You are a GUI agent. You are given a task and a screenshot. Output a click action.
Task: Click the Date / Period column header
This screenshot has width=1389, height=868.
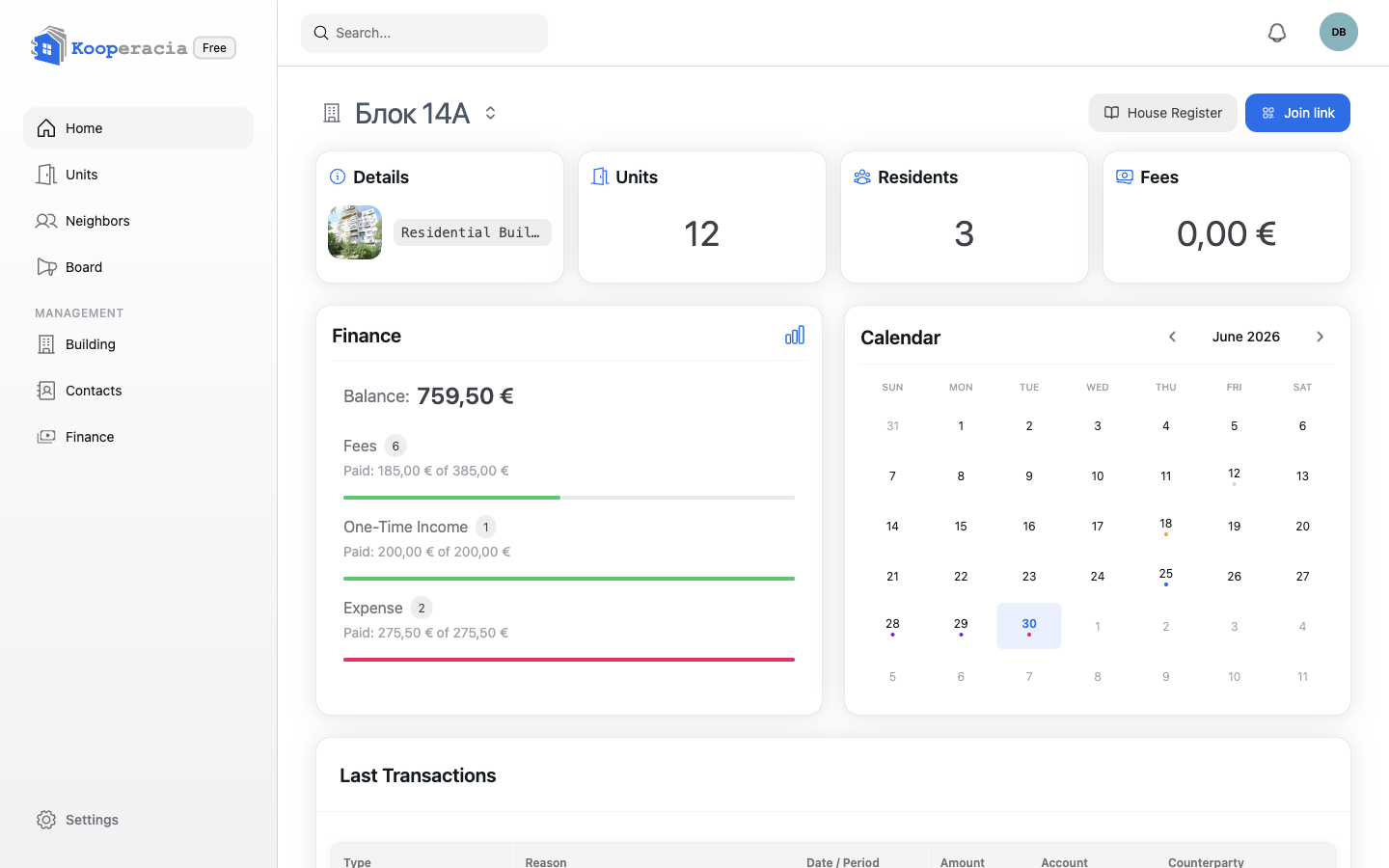coord(843,861)
